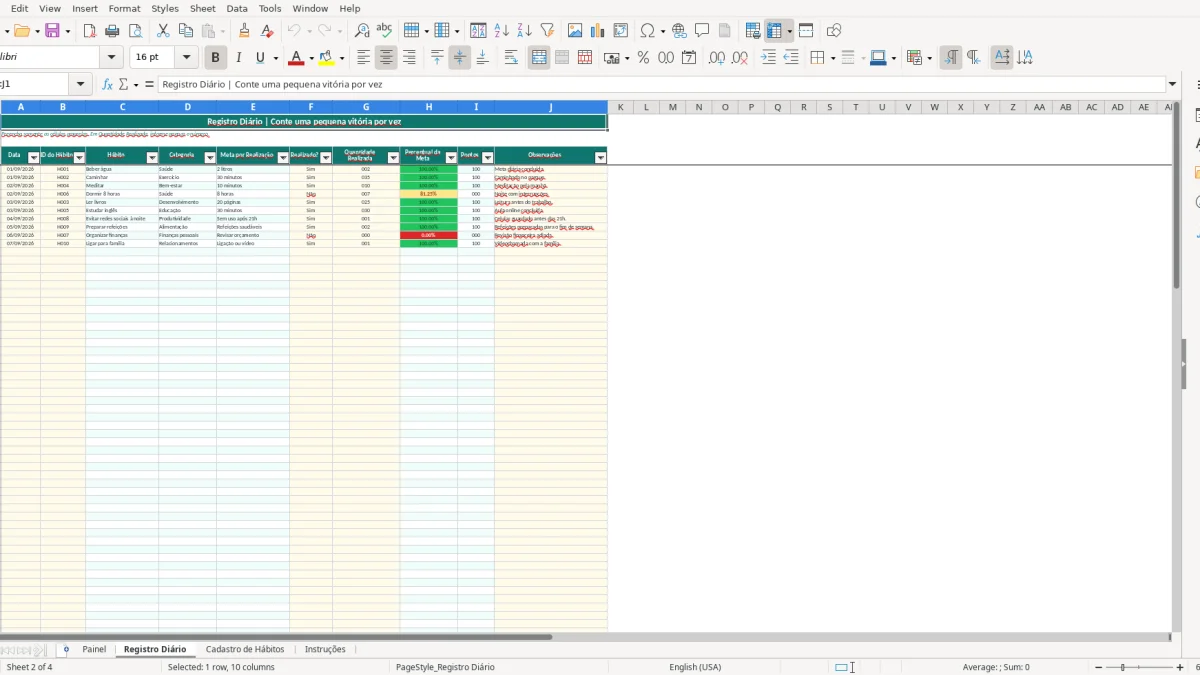Center text horizontally
Viewport: 1200px width, 675px height.
(x=387, y=58)
